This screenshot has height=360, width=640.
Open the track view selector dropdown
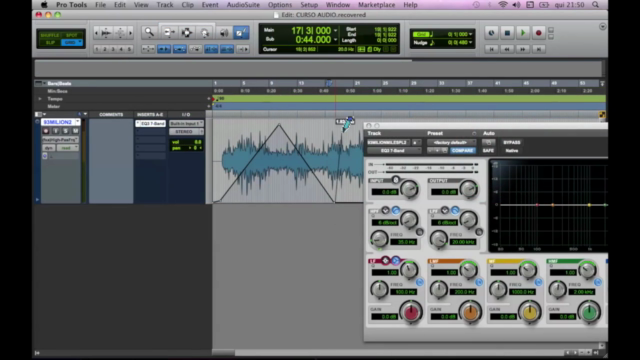click(x=60, y=140)
